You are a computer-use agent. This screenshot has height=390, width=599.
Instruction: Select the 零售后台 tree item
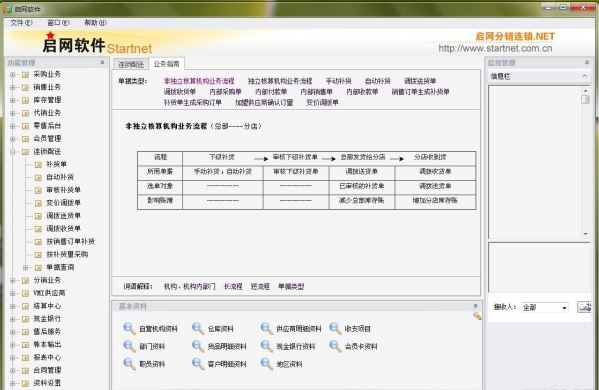point(47,126)
